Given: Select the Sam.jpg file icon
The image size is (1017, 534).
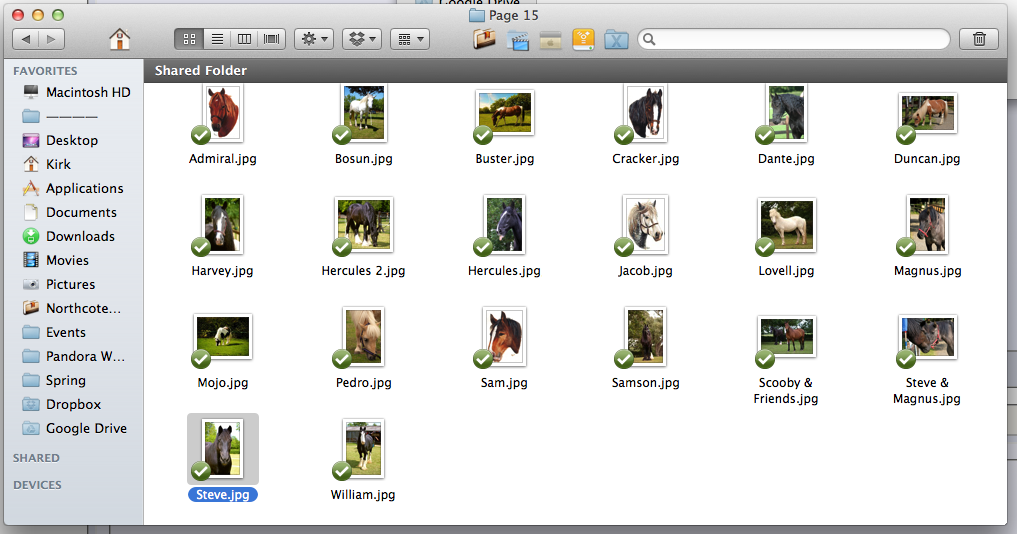Looking at the screenshot, I should coord(505,337).
